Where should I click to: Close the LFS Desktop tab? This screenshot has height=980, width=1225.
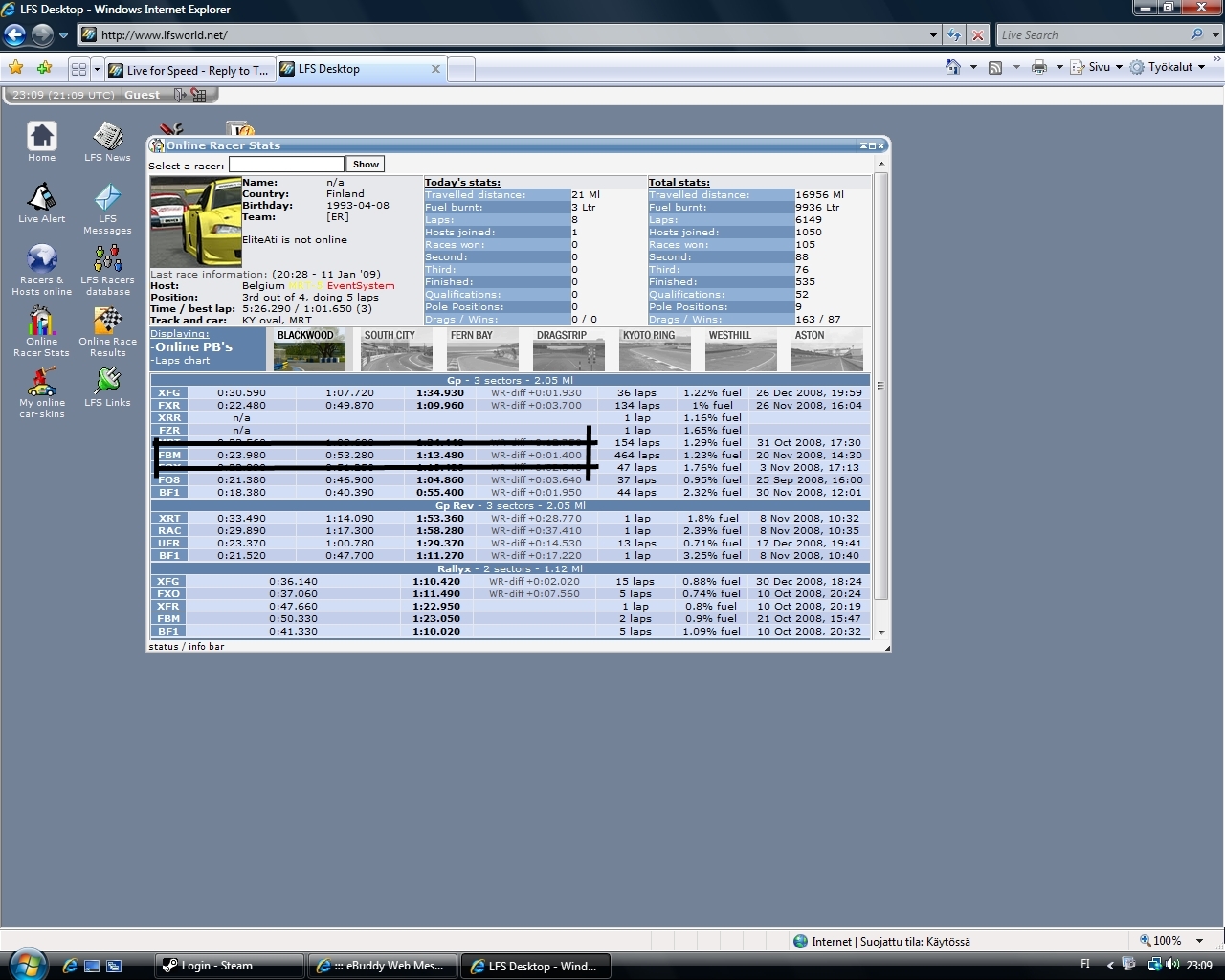coord(435,69)
